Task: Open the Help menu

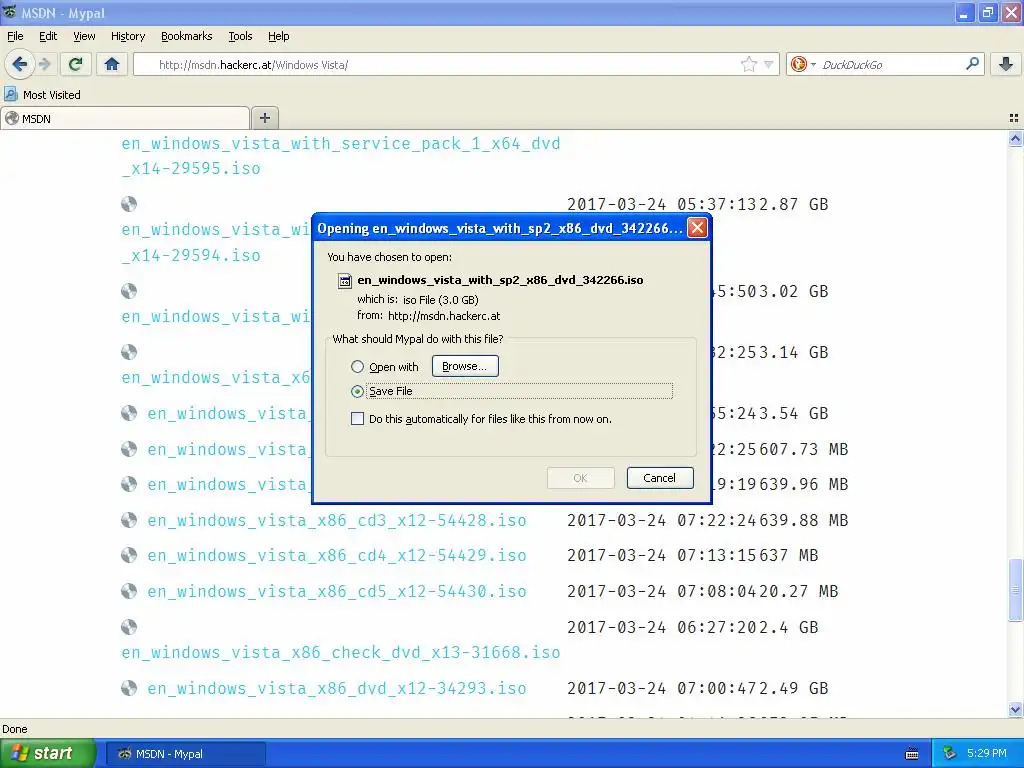Action: [279, 36]
